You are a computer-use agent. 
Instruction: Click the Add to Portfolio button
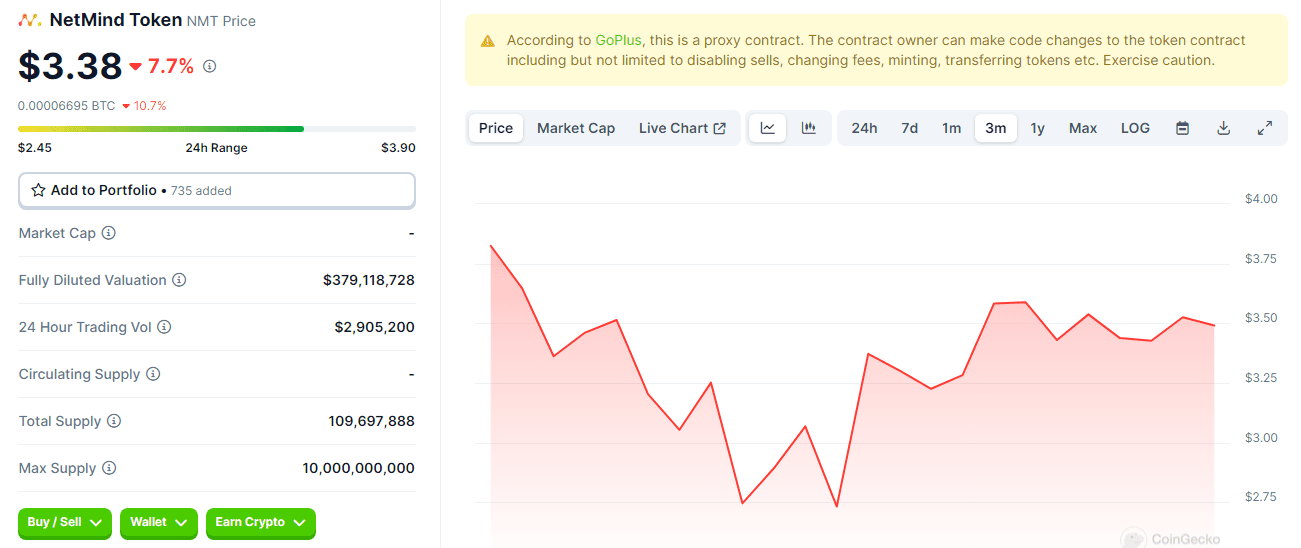(217, 190)
